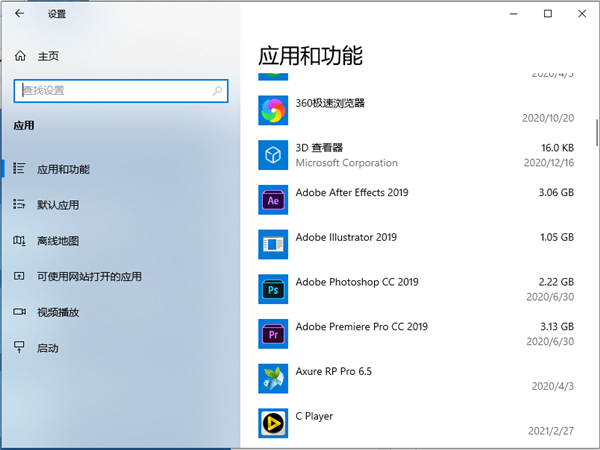
Task: Click the 3D 查看器 cube icon
Action: (x=273, y=155)
